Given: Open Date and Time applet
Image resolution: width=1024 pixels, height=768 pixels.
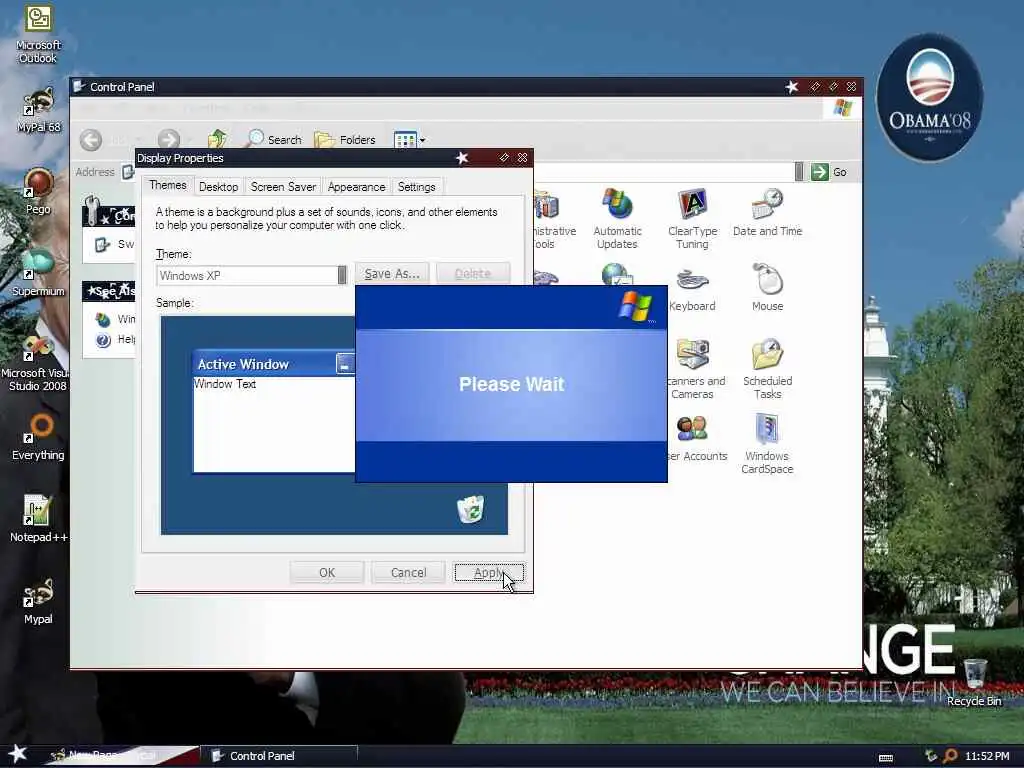Looking at the screenshot, I should click(767, 213).
